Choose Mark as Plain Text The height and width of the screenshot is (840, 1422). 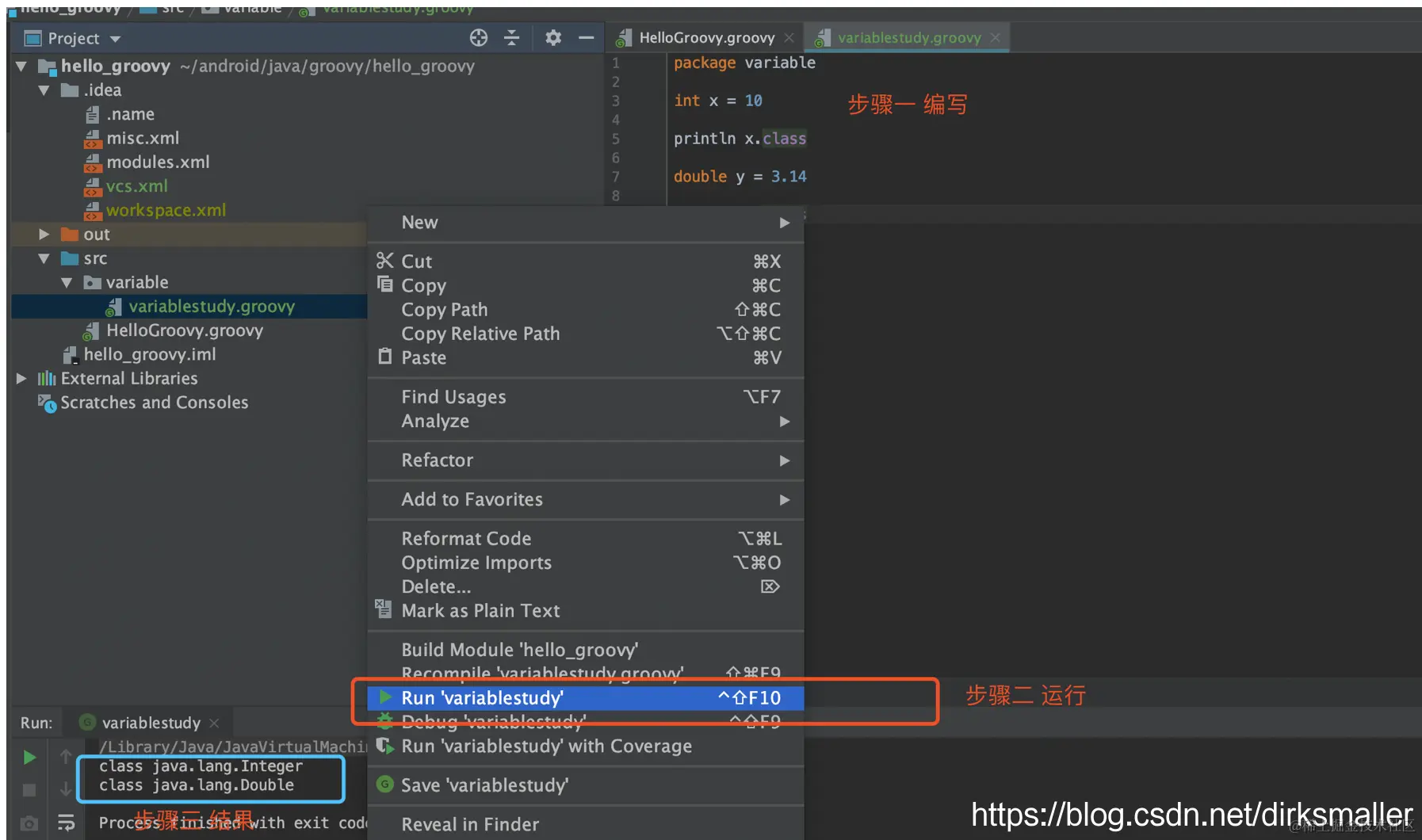click(x=586, y=611)
